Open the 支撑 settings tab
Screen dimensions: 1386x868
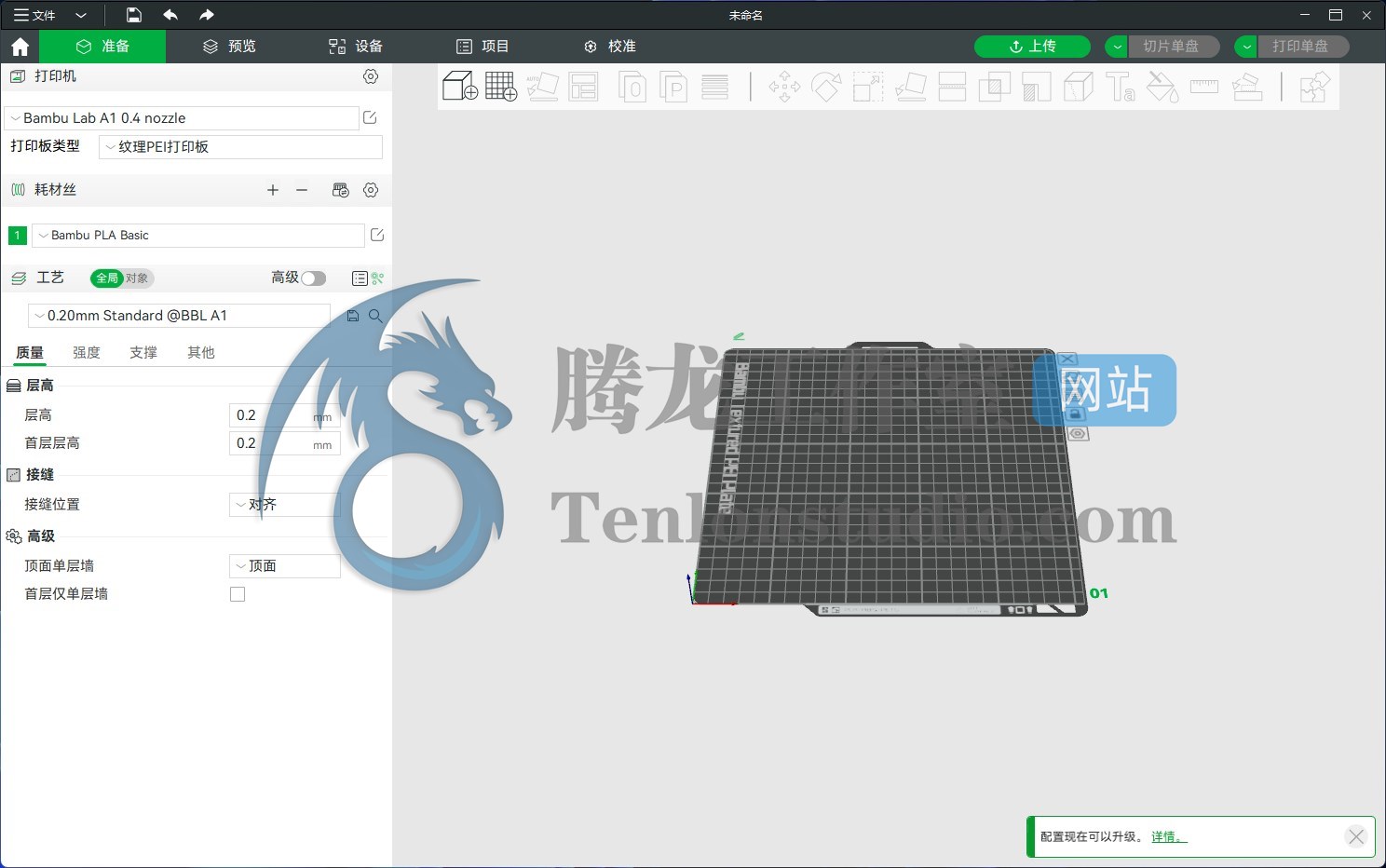pyautogui.click(x=143, y=353)
